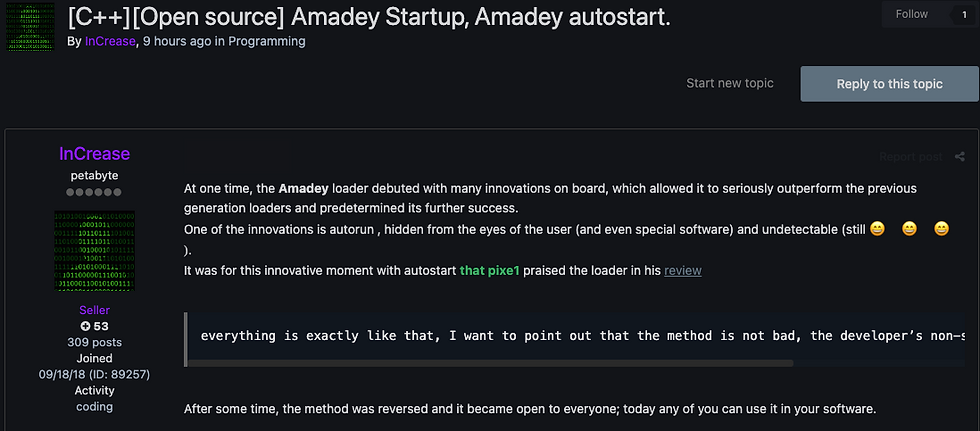Reply to this topic

pyautogui.click(x=889, y=84)
